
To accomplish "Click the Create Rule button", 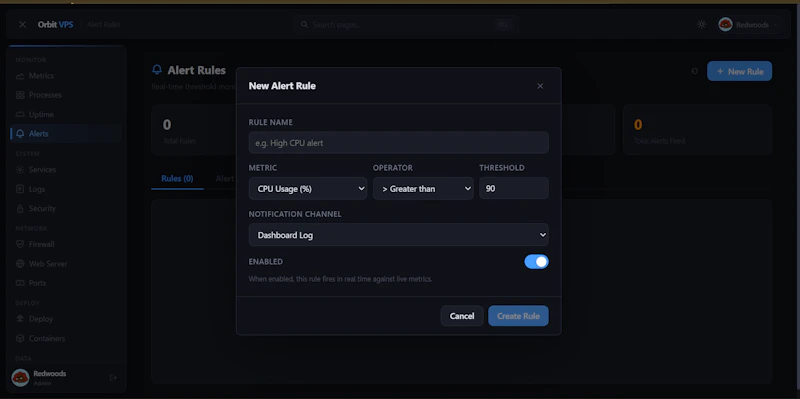I will click(x=518, y=316).
